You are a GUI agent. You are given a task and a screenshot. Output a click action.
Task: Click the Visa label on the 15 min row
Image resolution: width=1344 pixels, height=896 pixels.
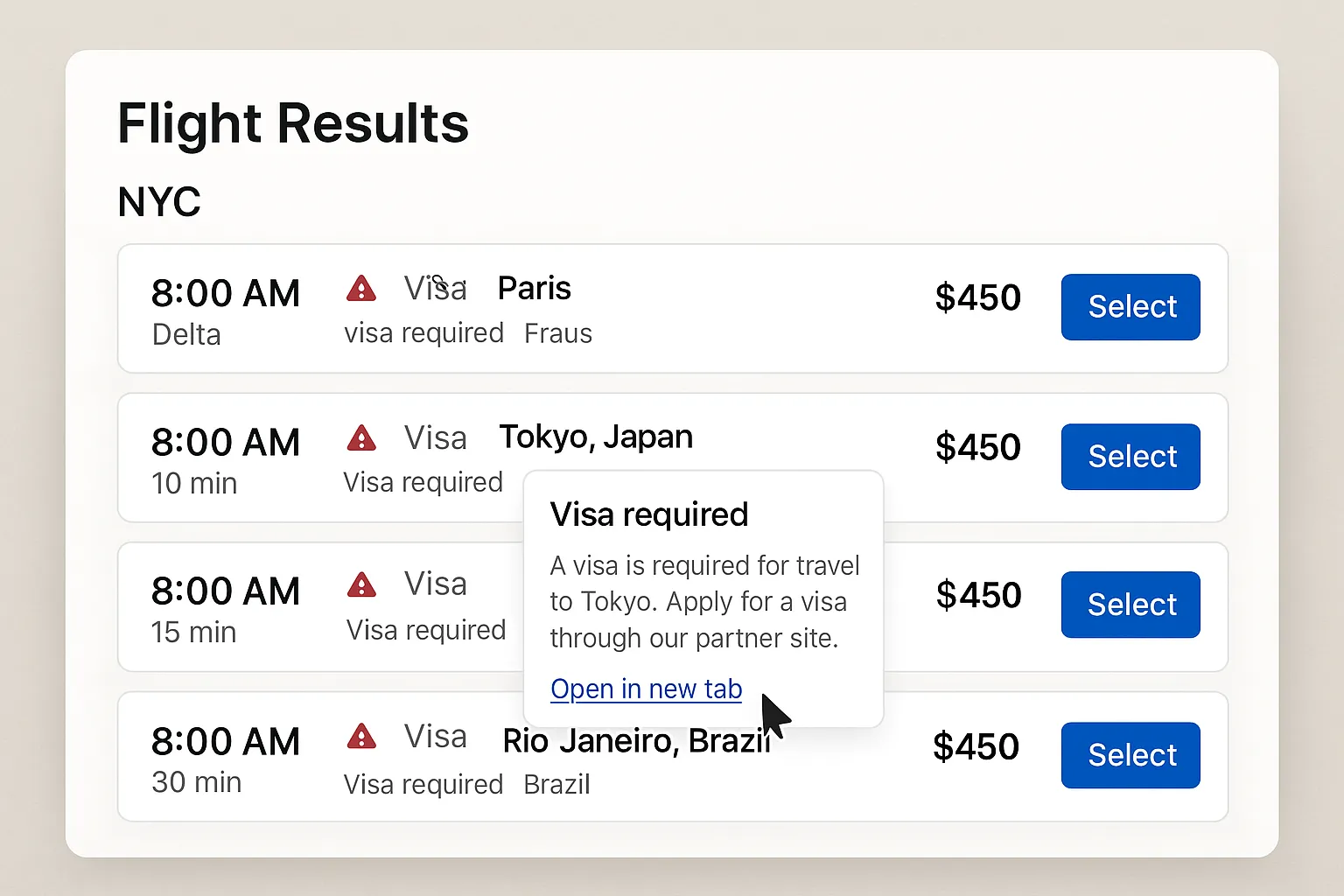pyautogui.click(x=434, y=583)
